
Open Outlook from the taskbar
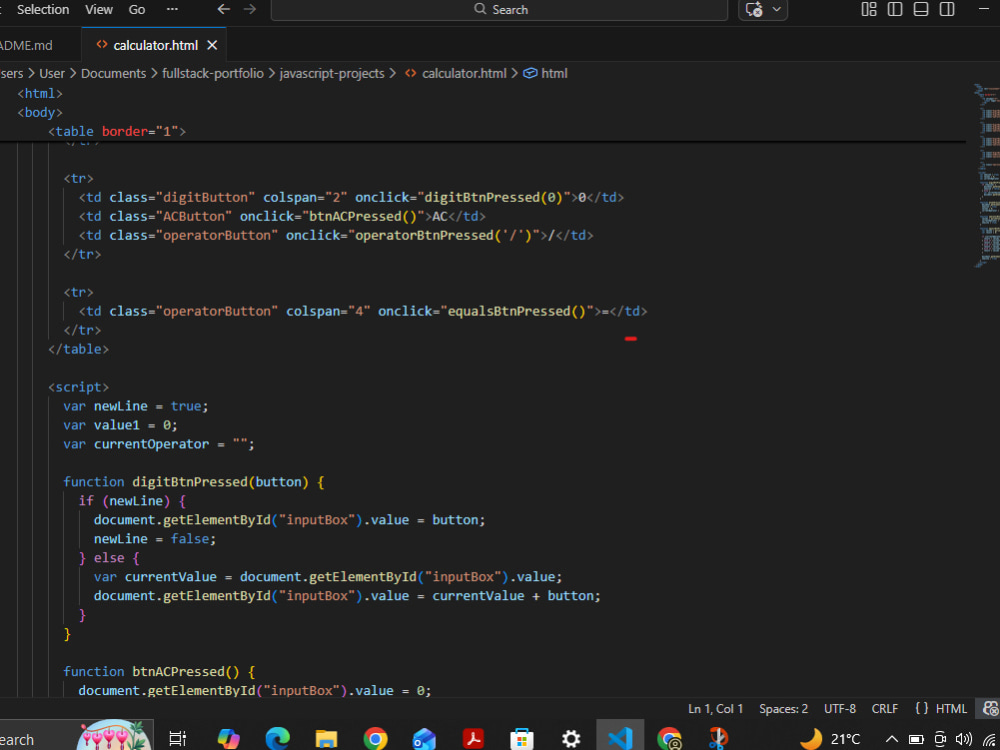[424, 739]
